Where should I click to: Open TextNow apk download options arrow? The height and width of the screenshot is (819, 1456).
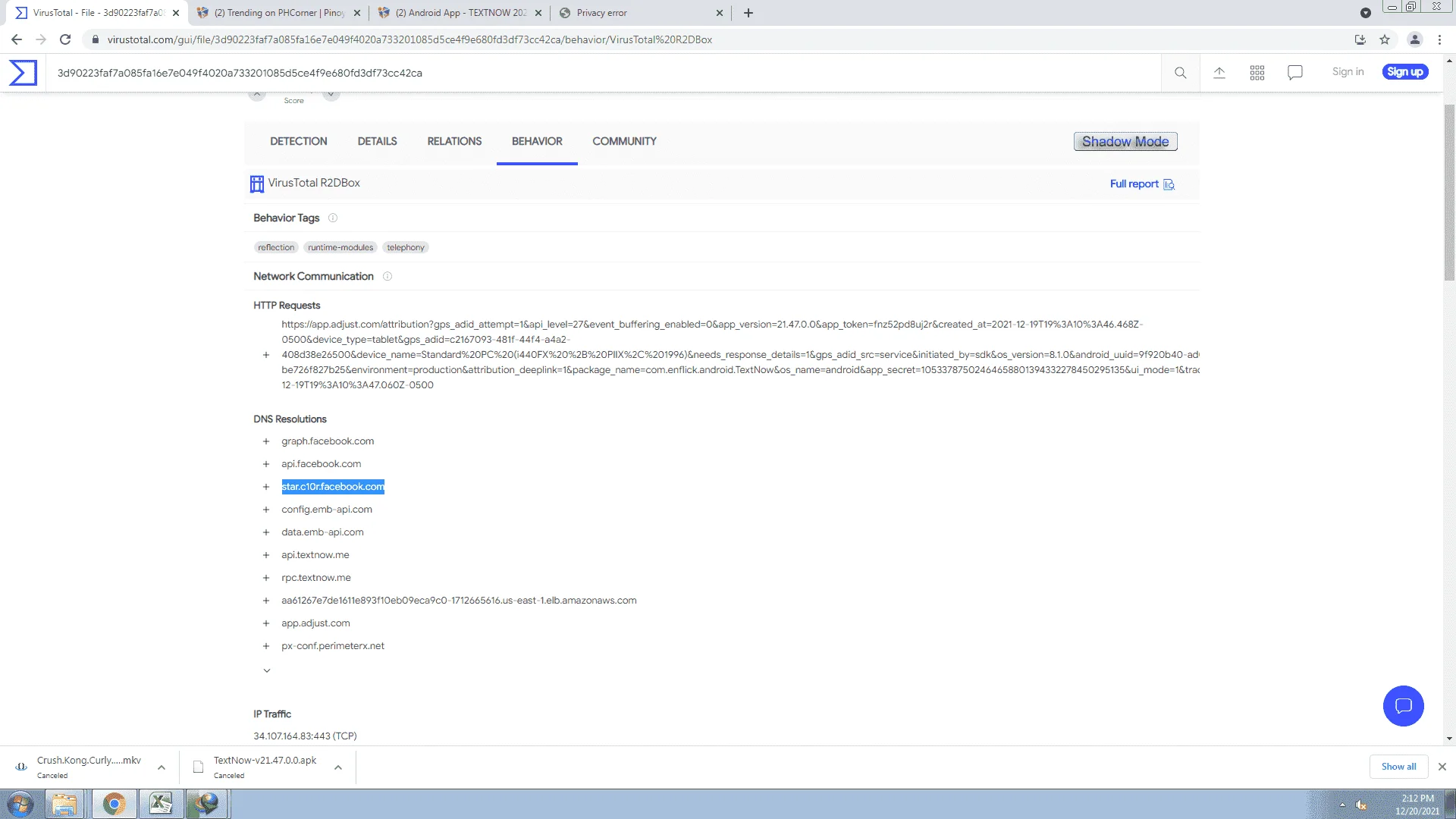click(338, 767)
